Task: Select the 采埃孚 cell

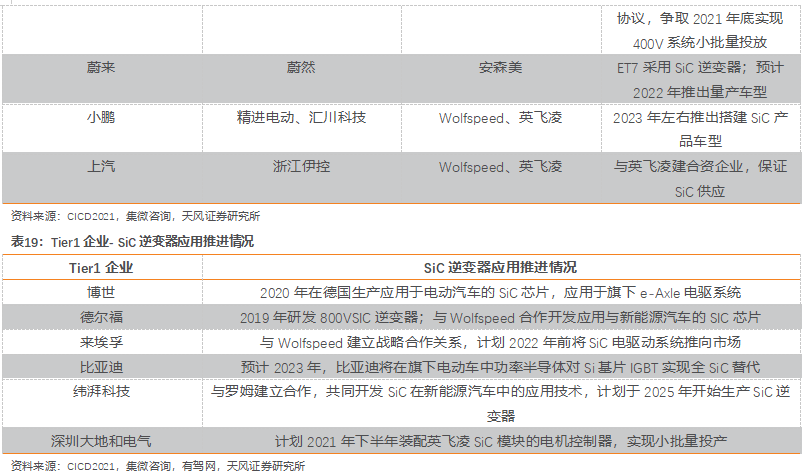Action: pyautogui.click(x=101, y=342)
